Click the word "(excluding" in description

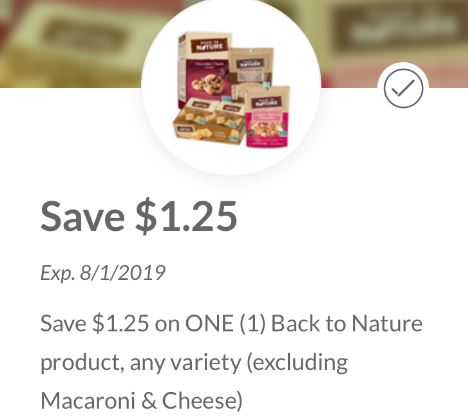click(297, 362)
